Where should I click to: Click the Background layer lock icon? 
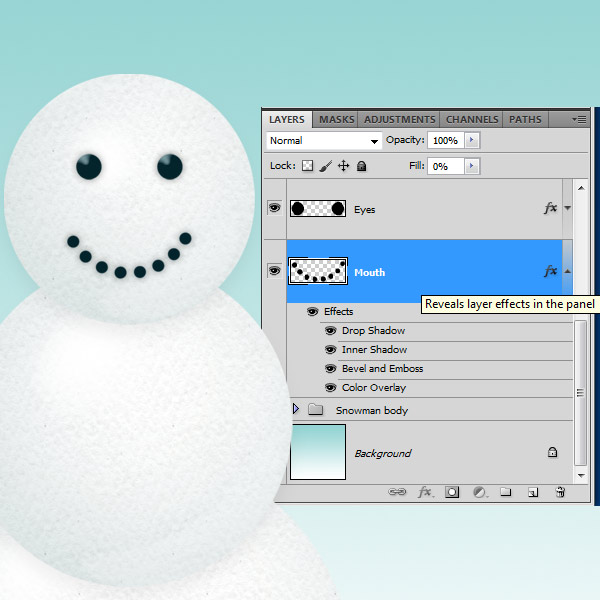click(552, 452)
